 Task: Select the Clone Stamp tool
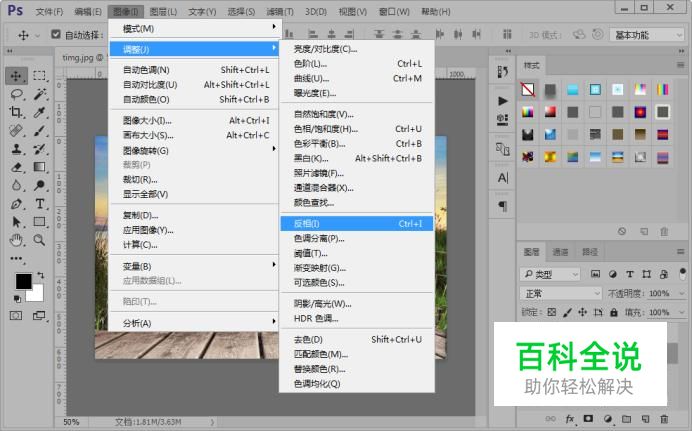[x=16, y=149]
